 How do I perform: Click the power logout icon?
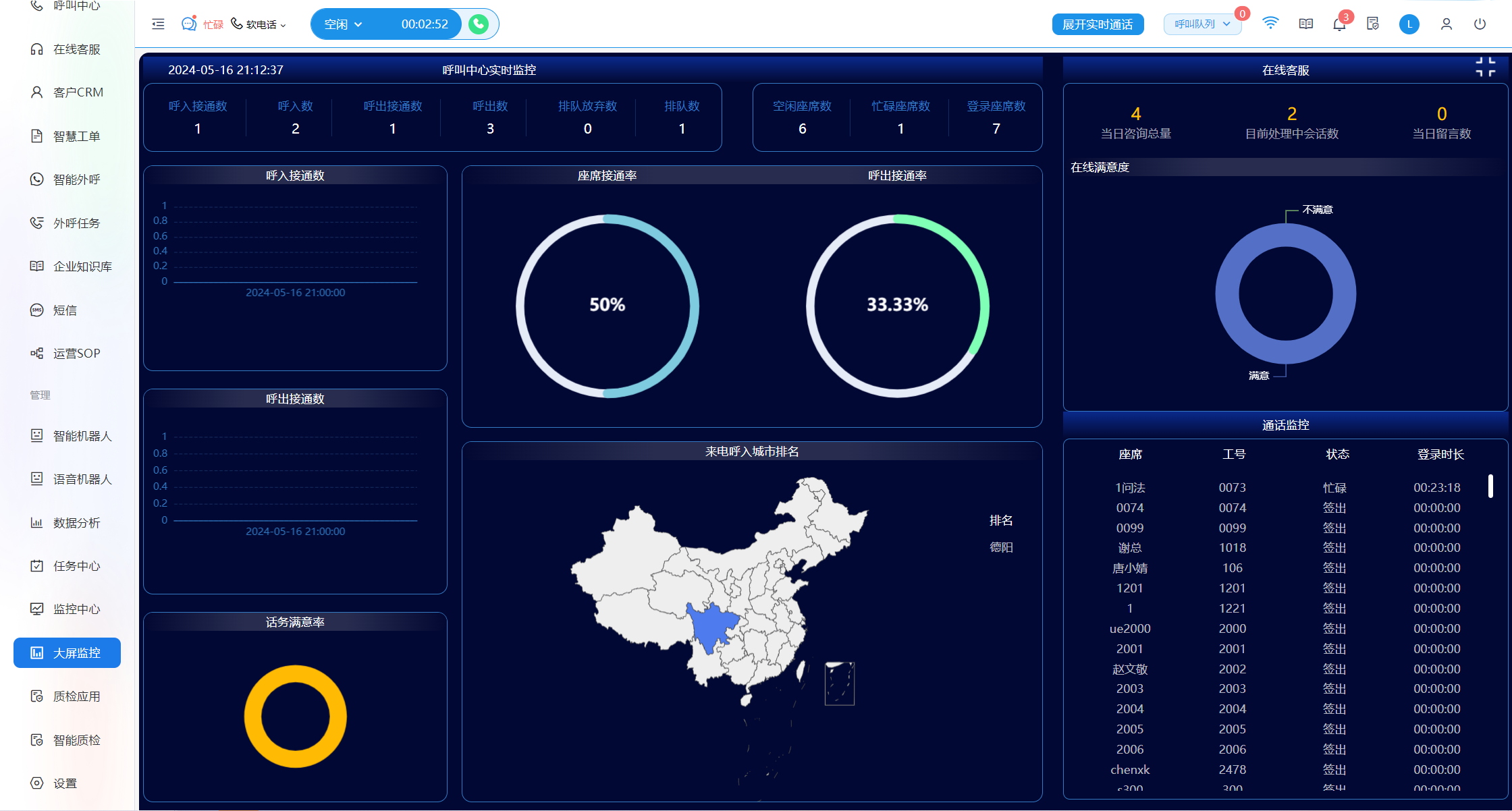pyautogui.click(x=1480, y=24)
